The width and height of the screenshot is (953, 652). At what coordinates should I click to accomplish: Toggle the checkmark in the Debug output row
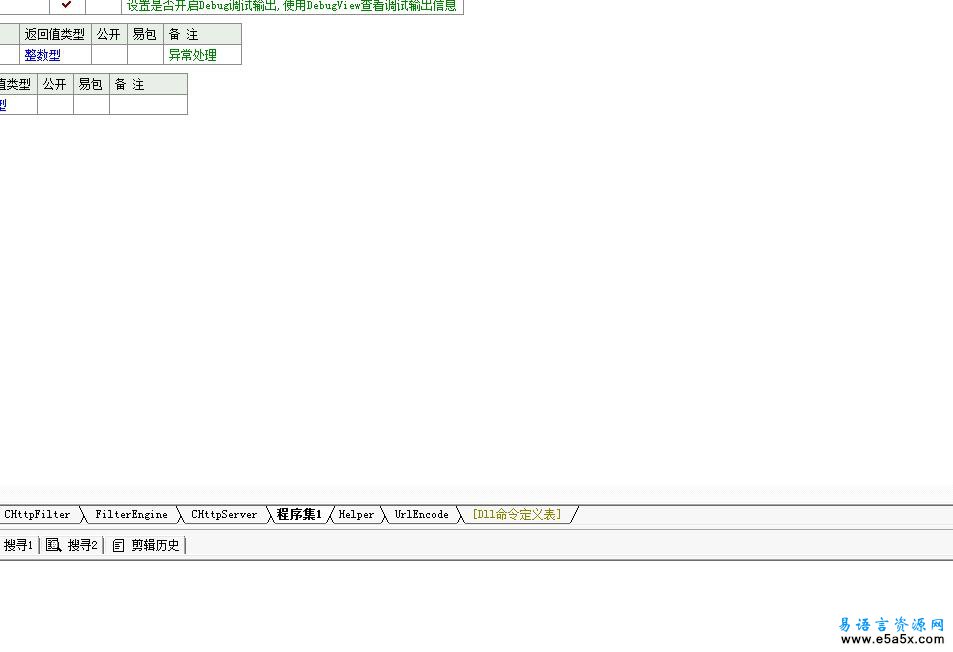coord(67,5)
